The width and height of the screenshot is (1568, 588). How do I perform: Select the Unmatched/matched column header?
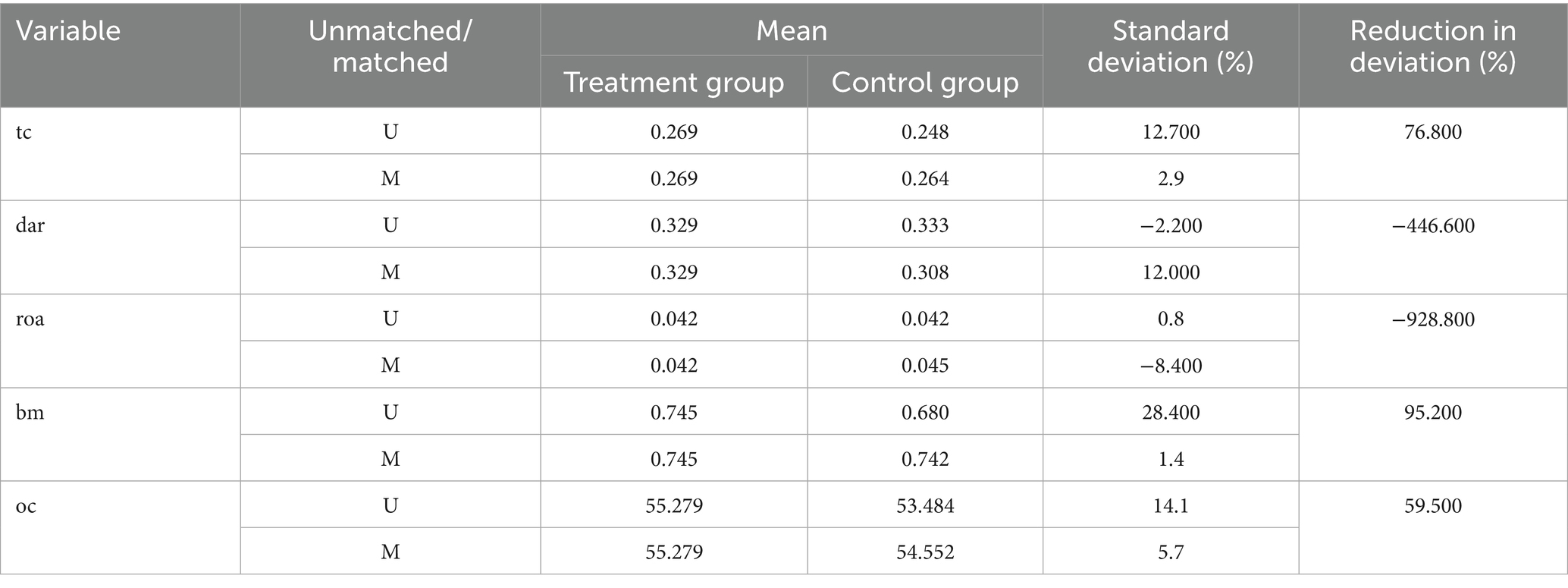[x=390, y=47]
